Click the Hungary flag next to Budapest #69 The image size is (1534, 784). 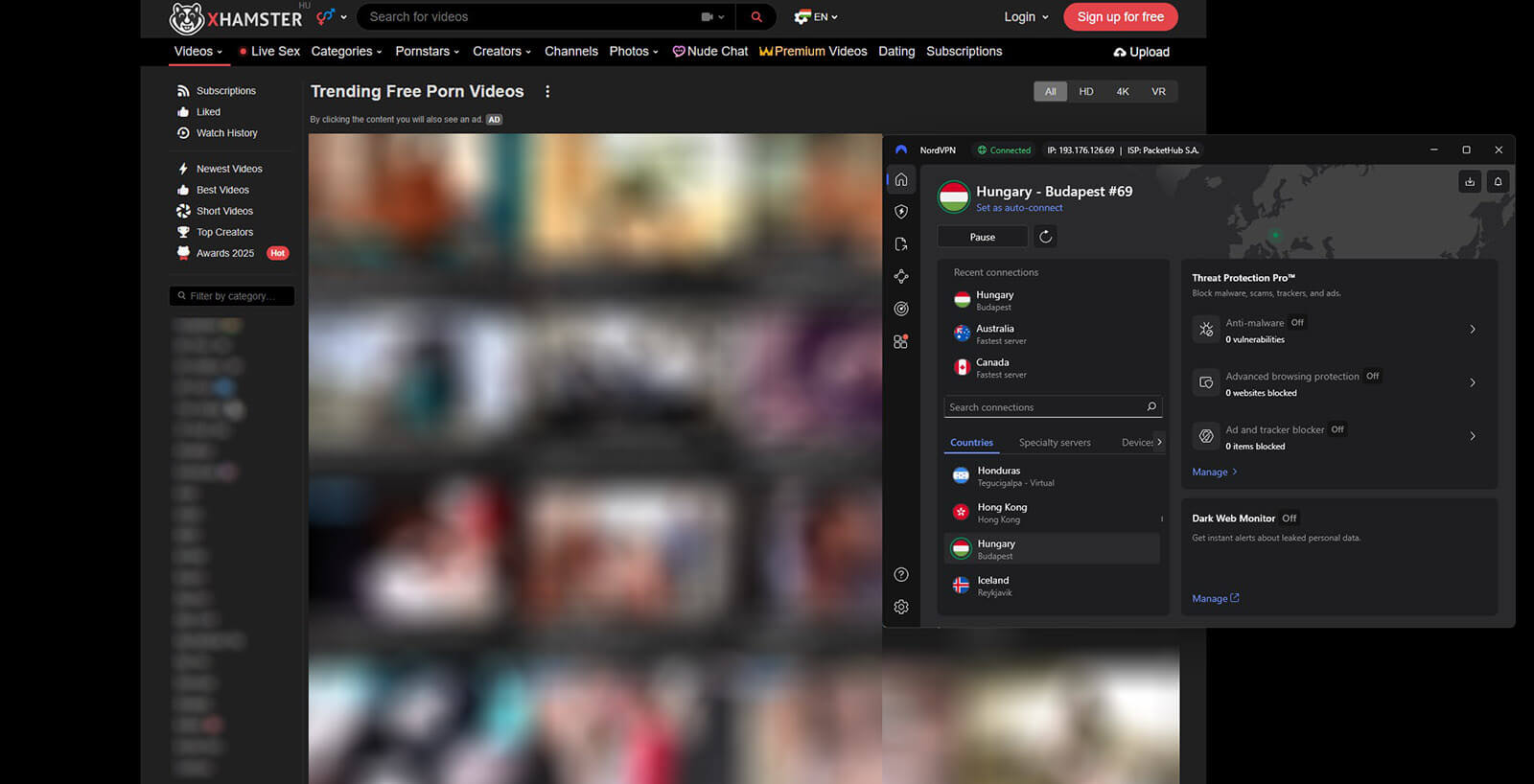point(954,197)
